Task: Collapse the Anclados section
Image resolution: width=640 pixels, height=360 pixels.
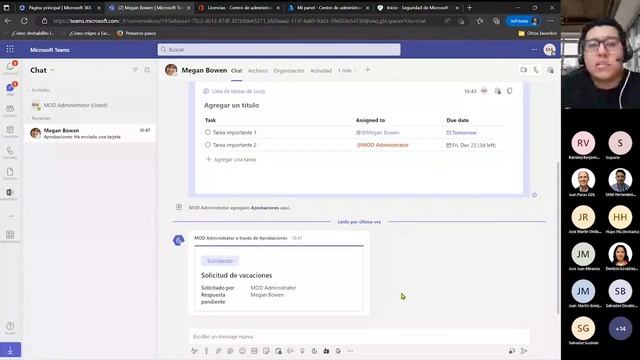Action: coord(28,90)
